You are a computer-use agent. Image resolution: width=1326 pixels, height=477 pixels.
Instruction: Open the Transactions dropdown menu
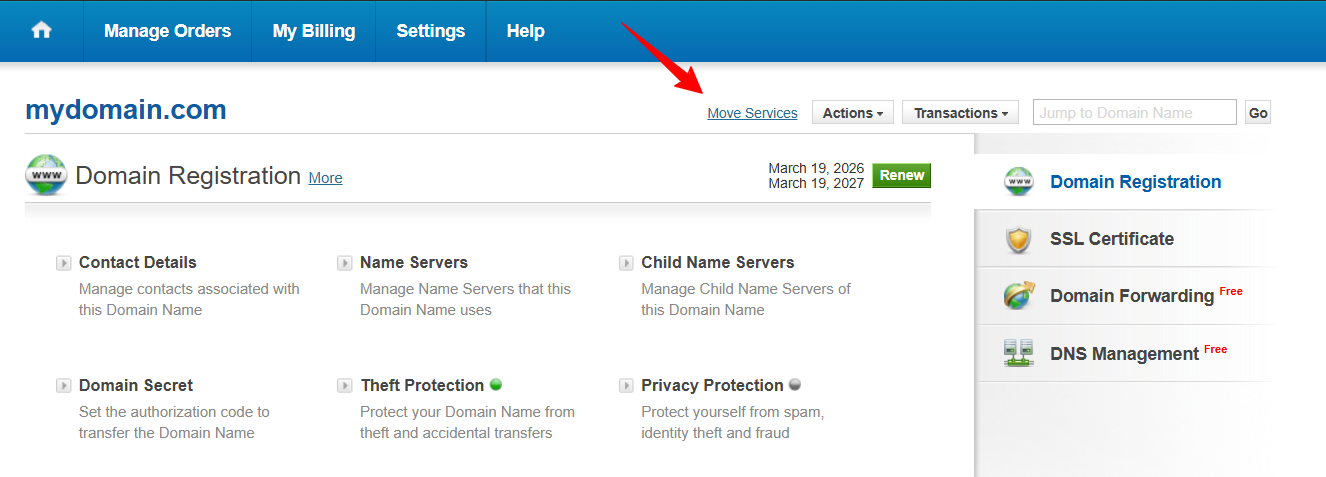[960, 113]
